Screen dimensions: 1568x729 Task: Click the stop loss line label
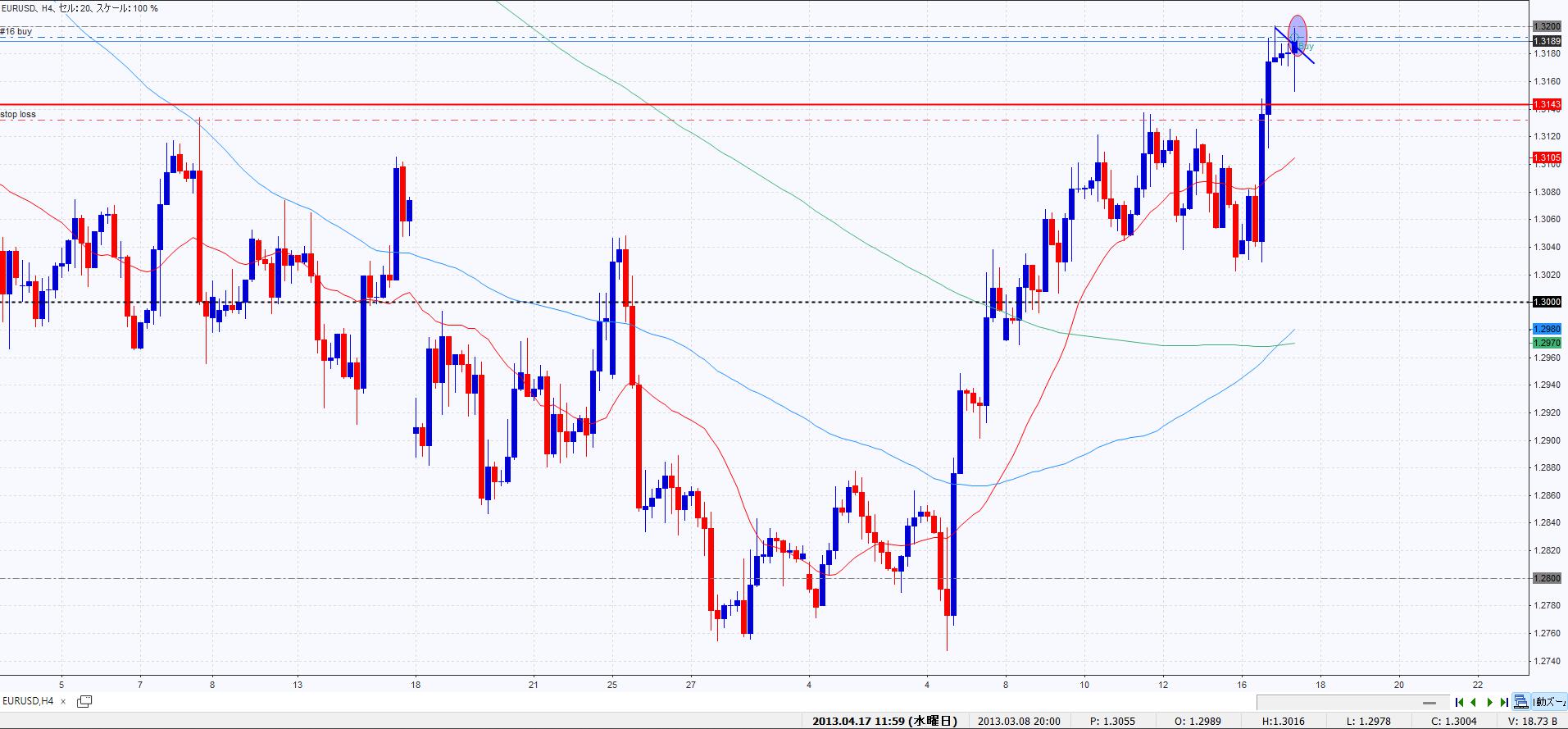click(18, 114)
